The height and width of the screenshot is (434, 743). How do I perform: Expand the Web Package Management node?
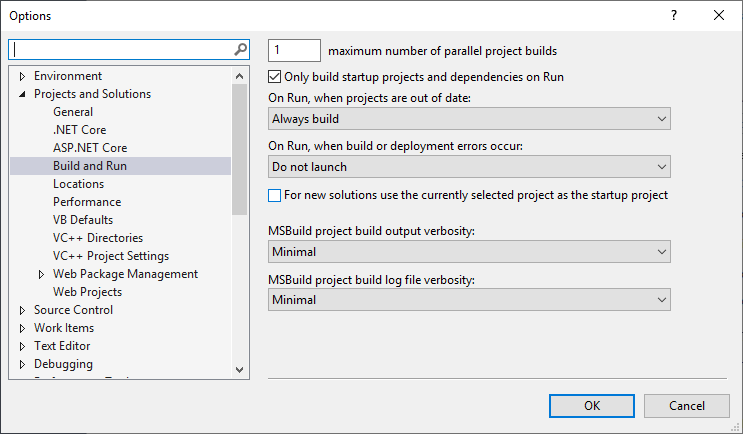point(41,274)
